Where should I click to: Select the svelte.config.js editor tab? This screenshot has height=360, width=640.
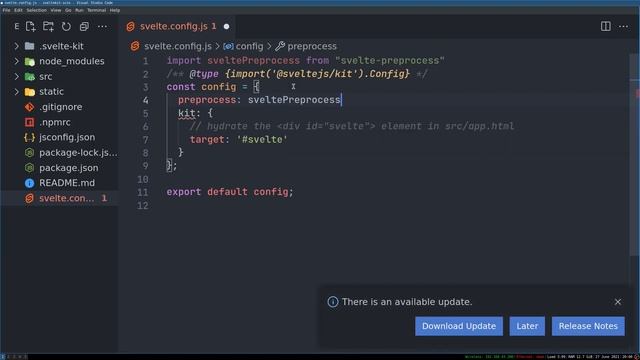coord(178,27)
